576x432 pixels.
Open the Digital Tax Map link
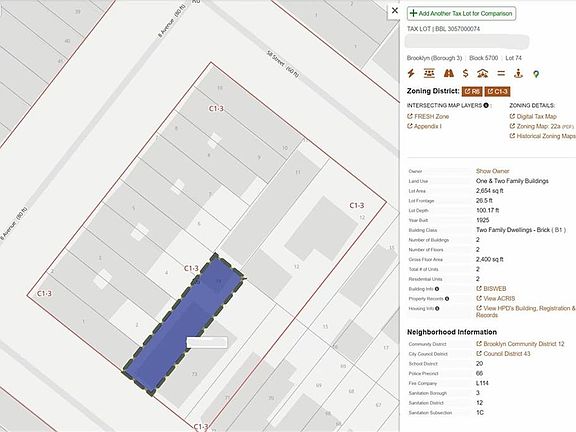(533, 116)
